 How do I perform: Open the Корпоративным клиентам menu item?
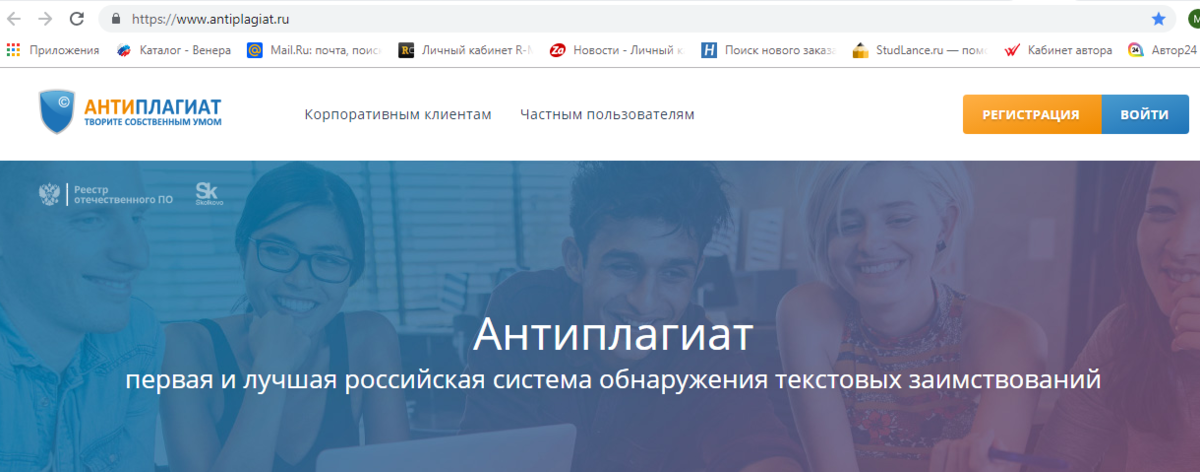pyautogui.click(x=398, y=114)
